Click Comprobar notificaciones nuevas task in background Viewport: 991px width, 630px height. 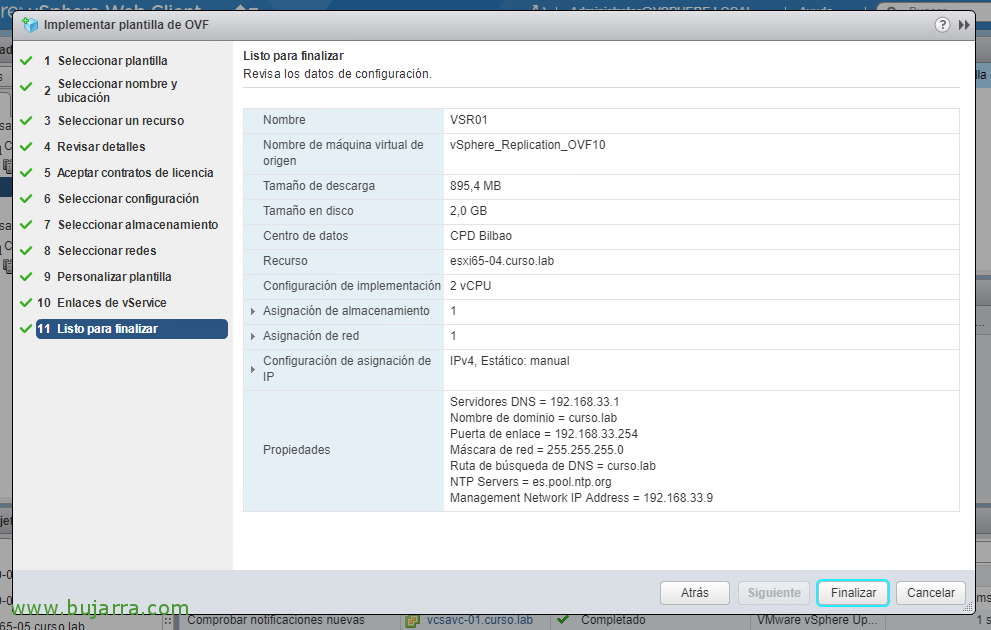point(276,621)
